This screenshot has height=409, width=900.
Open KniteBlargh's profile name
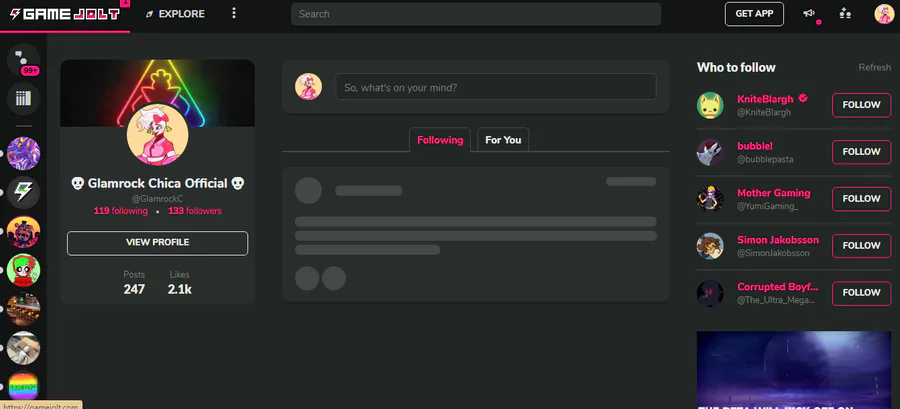tap(765, 99)
